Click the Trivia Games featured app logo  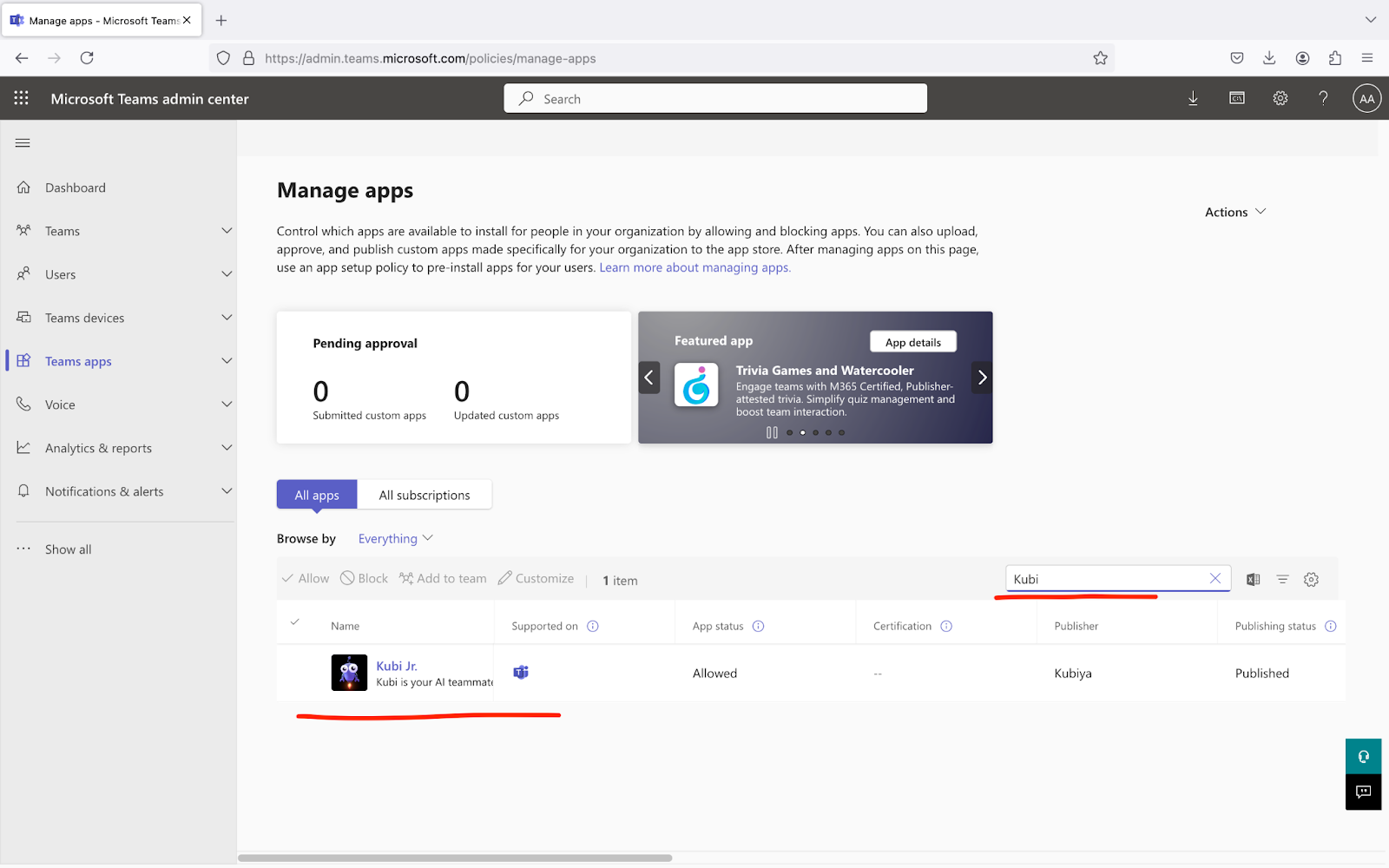[x=696, y=385]
